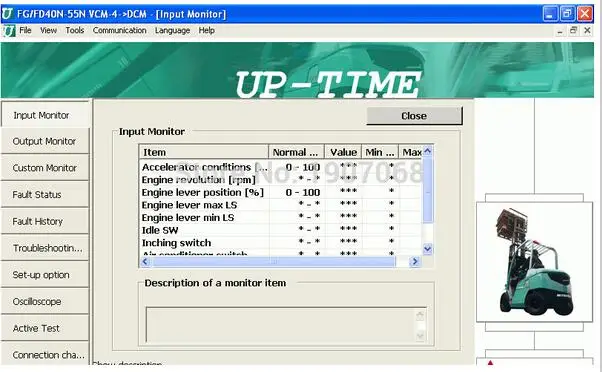Launch the Oscilloscope tab
The height and width of the screenshot is (372, 602).
[45, 301]
